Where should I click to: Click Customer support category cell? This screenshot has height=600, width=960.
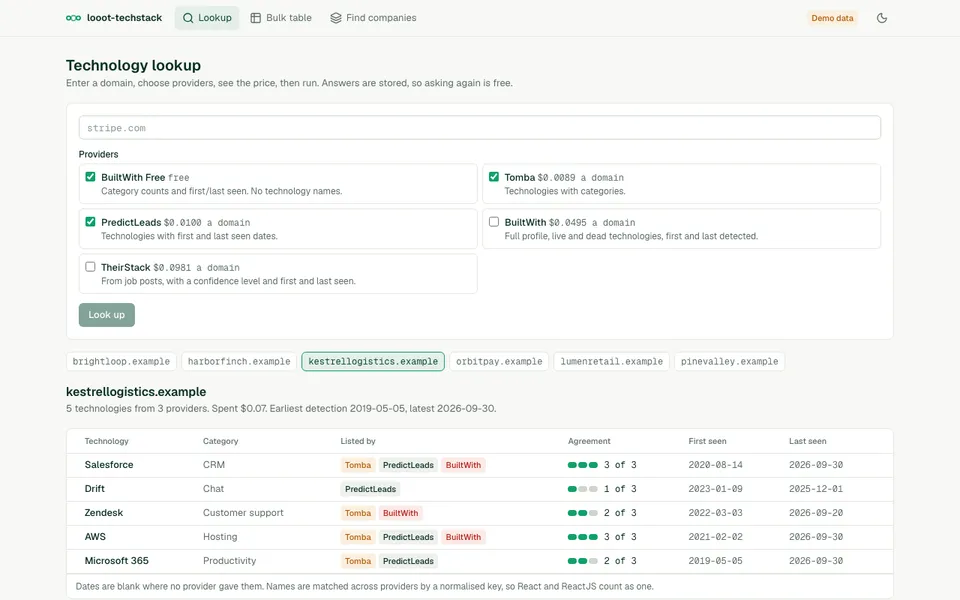point(243,512)
